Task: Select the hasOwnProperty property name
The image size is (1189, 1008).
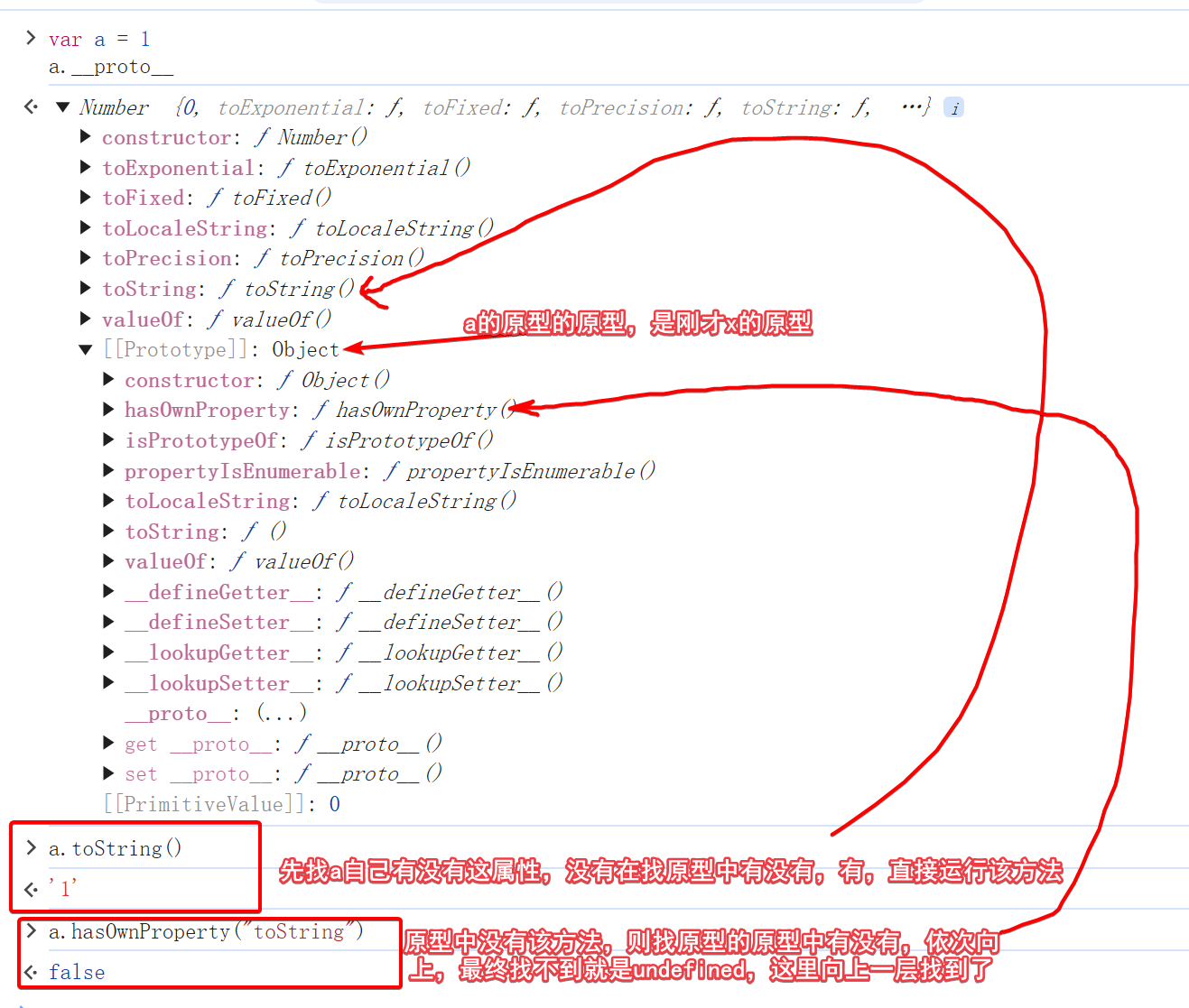Action: tap(207, 411)
